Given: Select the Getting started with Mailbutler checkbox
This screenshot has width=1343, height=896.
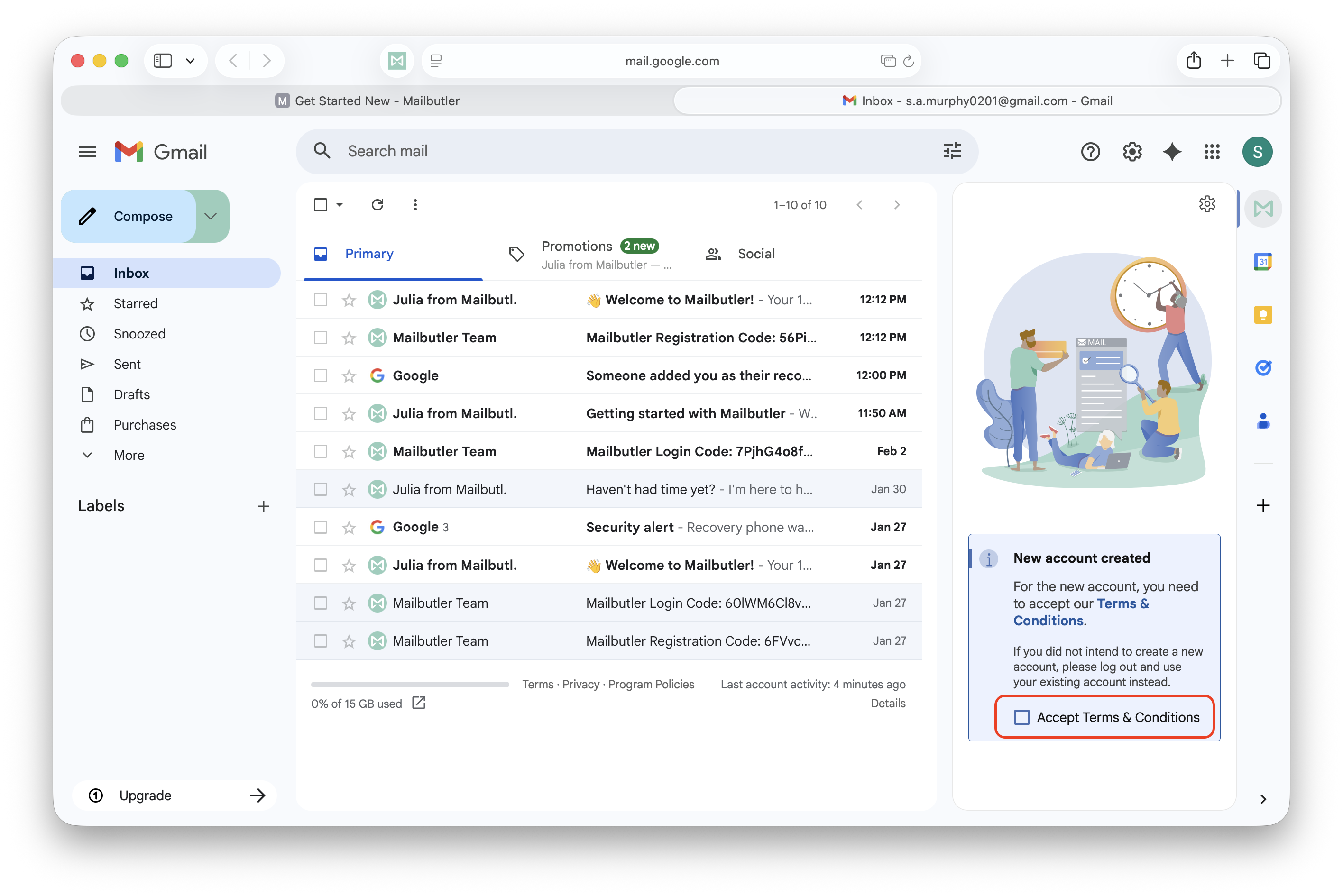Looking at the screenshot, I should pos(321,413).
